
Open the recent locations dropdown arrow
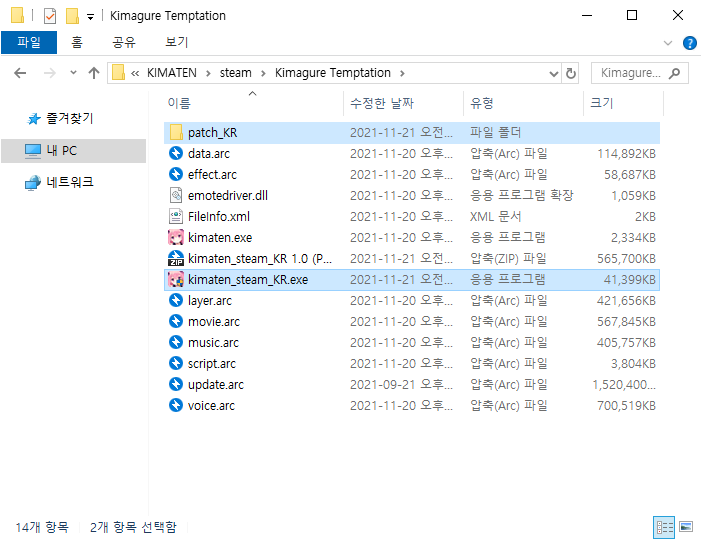click(x=73, y=73)
